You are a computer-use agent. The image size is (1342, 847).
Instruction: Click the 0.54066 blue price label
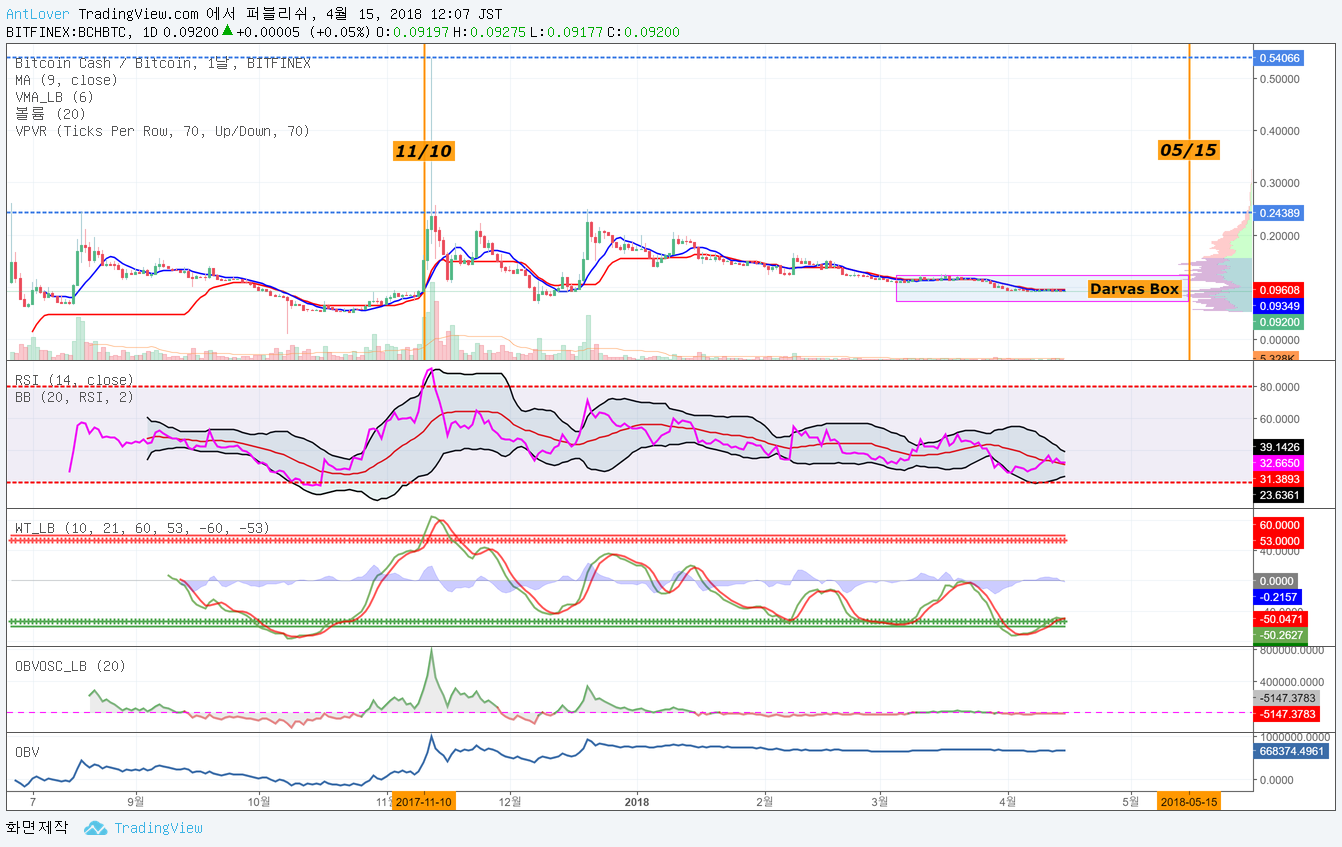(1279, 58)
